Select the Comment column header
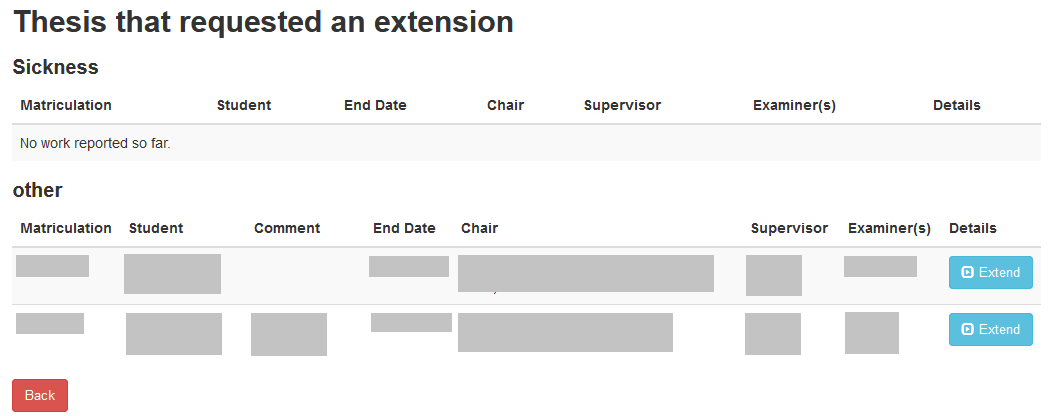This screenshot has width=1053, height=416. [x=287, y=228]
